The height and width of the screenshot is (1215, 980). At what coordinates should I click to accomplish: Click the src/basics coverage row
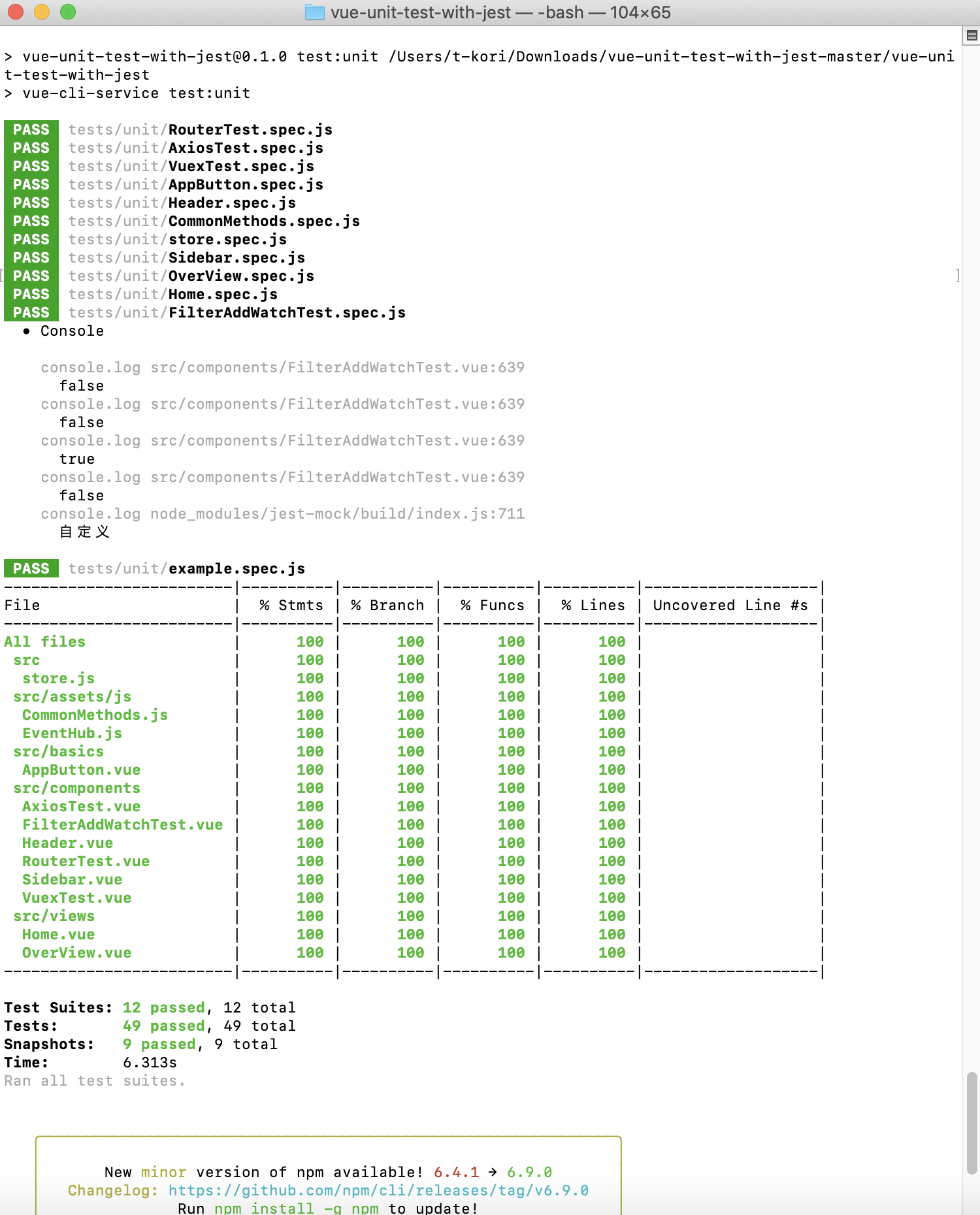tap(413, 751)
